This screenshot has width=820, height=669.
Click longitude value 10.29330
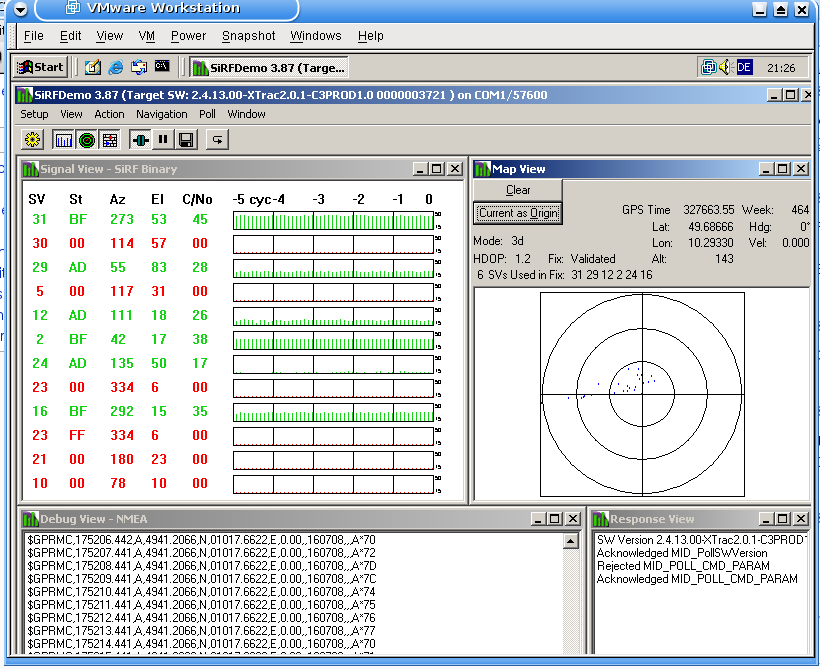click(711, 243)
